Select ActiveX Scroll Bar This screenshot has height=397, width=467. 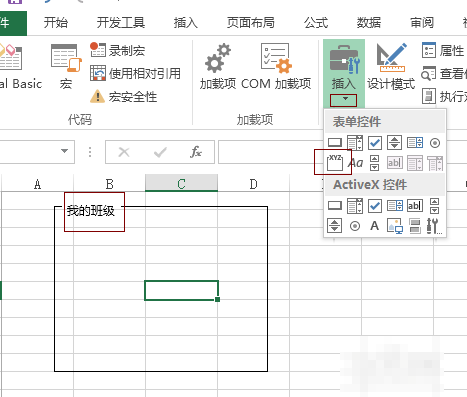click(435, 206)
